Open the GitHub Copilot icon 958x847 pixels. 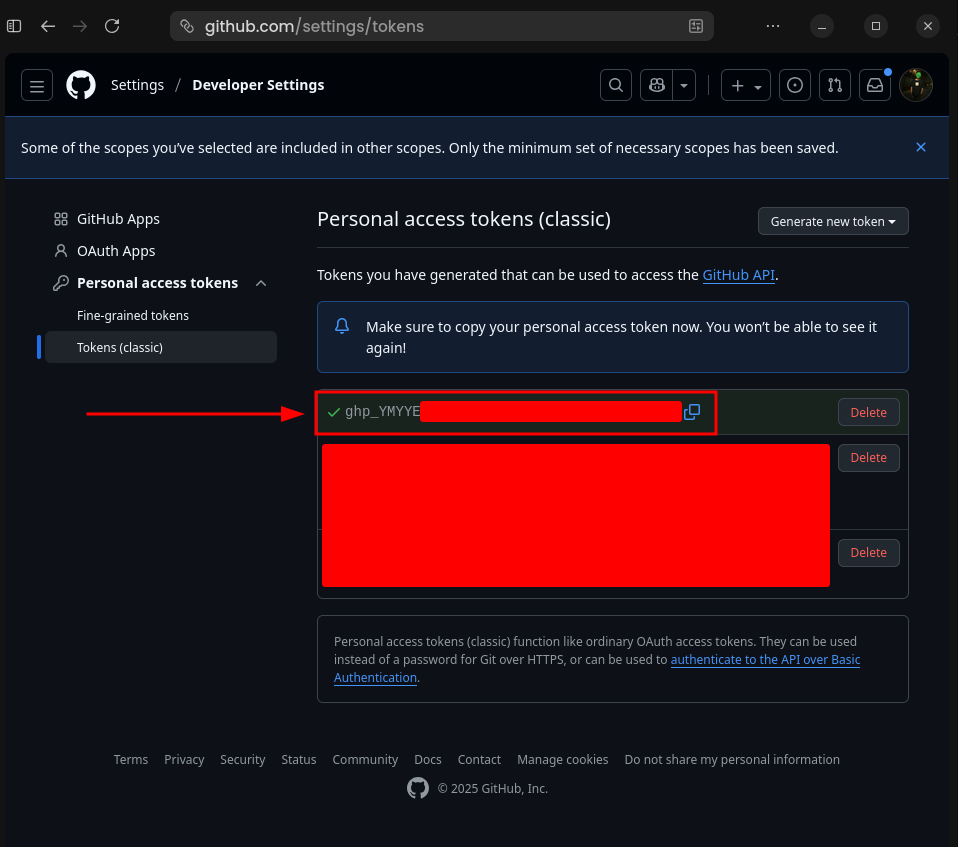coord(655,85)
